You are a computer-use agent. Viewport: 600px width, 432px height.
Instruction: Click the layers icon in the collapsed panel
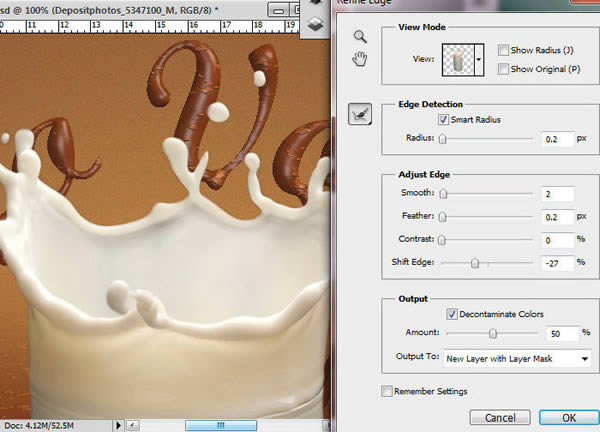315,24
